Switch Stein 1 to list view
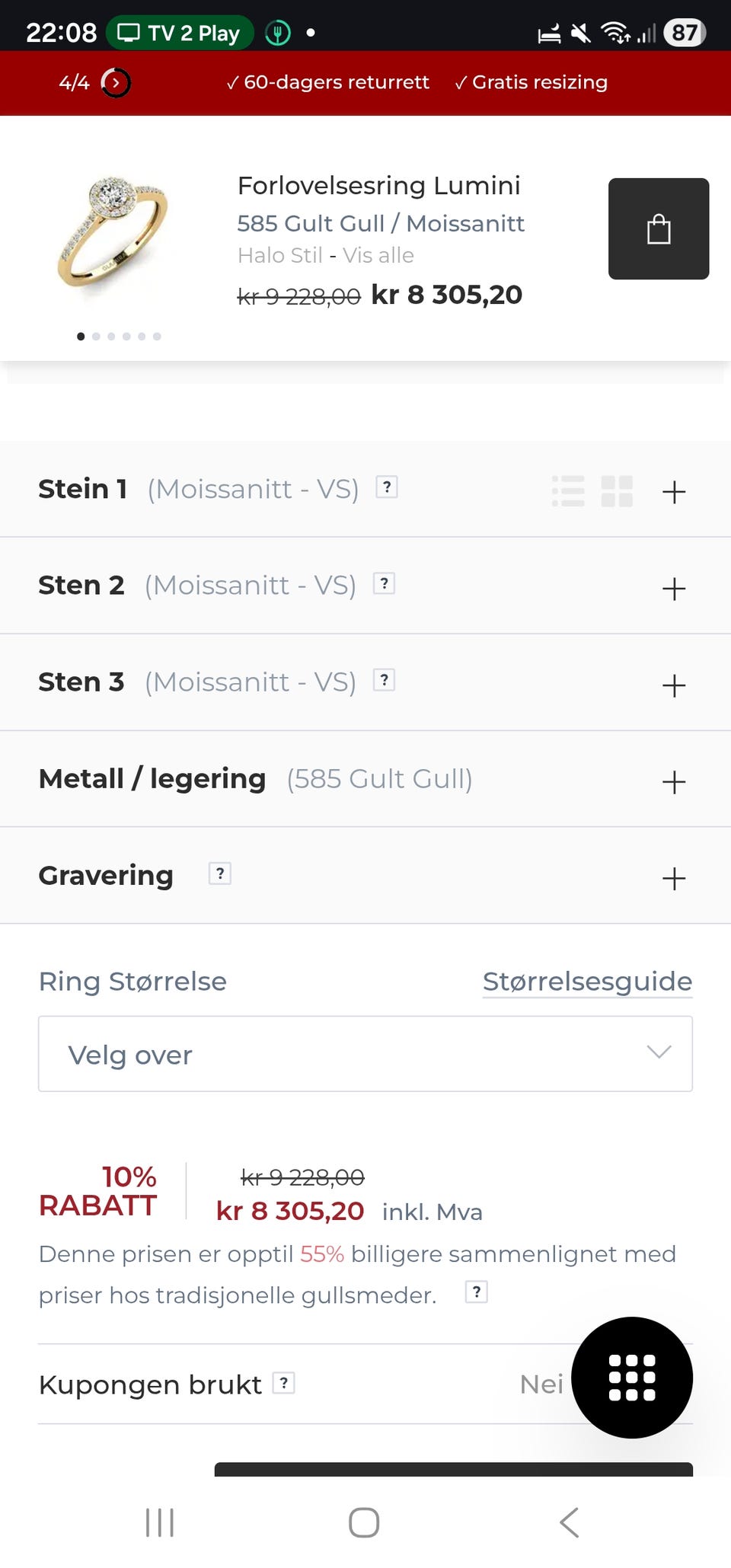 coord(568,491)
